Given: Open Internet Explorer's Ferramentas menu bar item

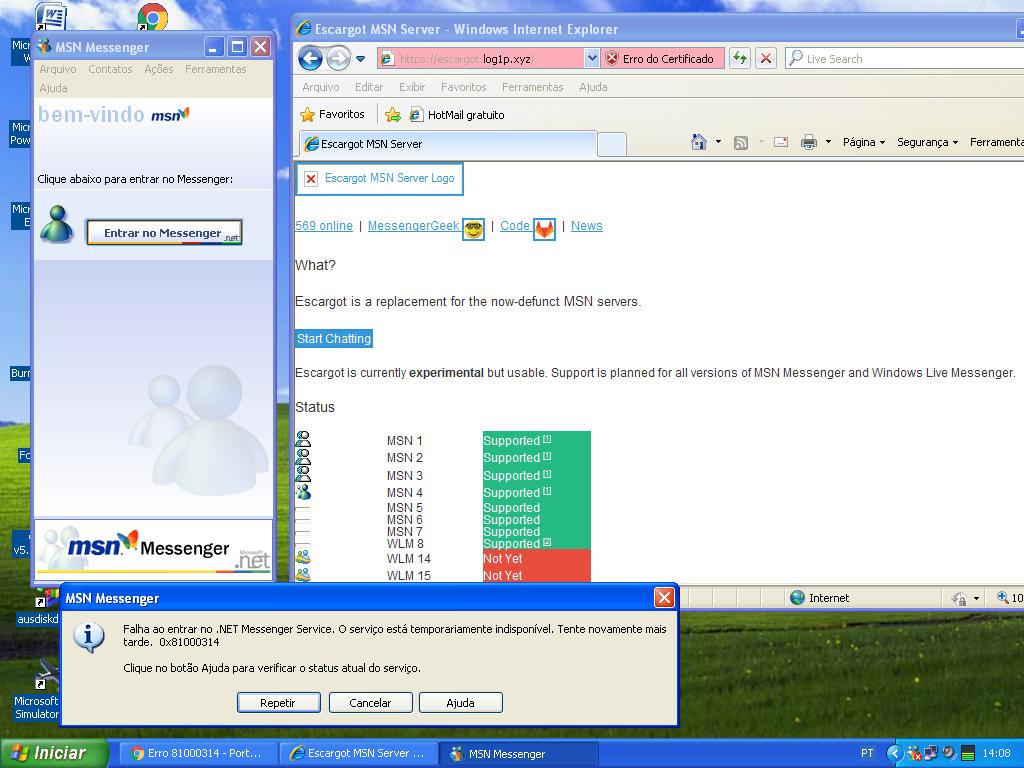Looking at the screenshot, I should pos(532,87).
